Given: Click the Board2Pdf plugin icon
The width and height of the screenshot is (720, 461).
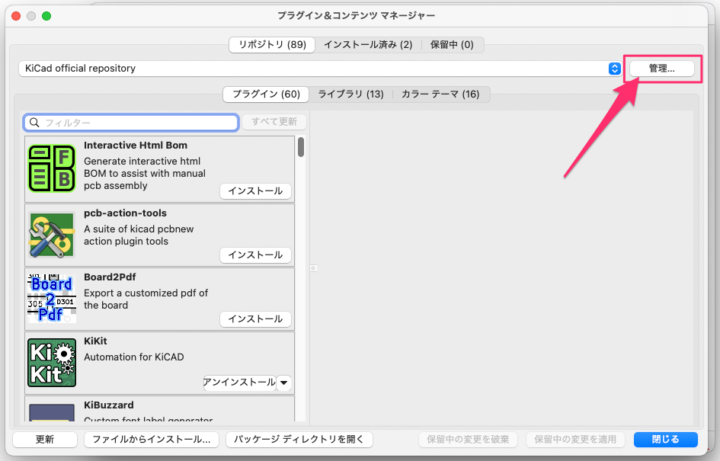Looking at the screenshot, I should pos(52,298).
